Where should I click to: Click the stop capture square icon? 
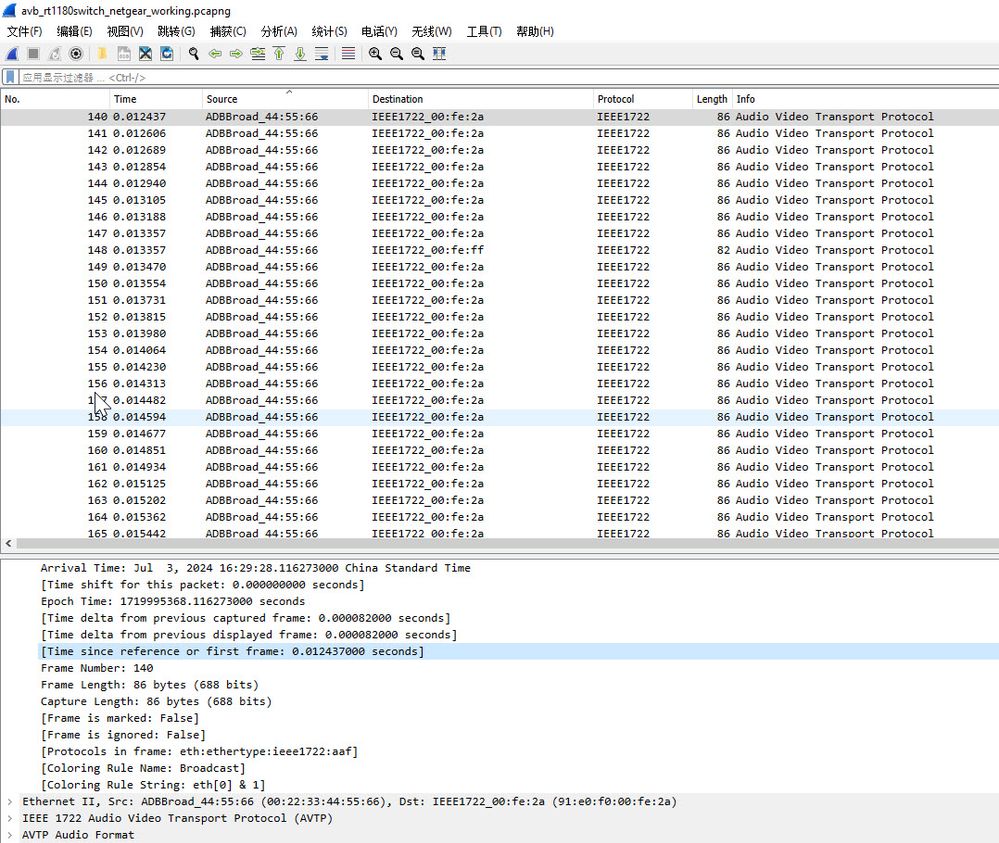[x=34, y=54]
